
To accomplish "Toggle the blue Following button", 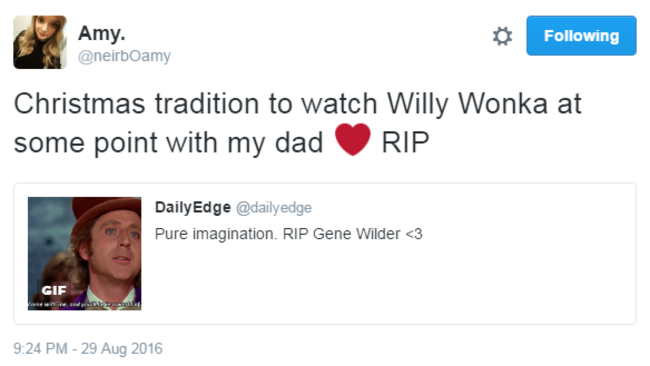I will point(581,36).
